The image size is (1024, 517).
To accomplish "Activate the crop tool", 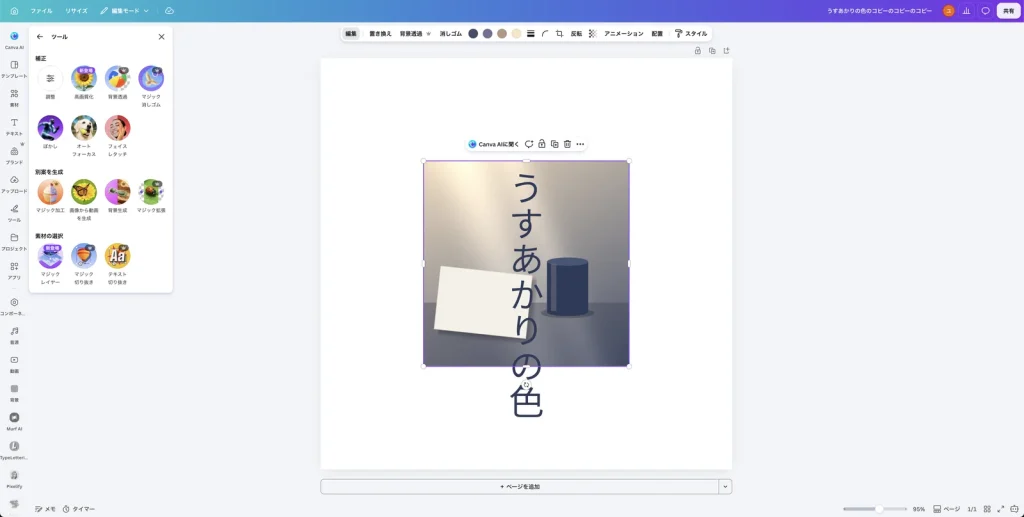I will [x=560, y=33].
